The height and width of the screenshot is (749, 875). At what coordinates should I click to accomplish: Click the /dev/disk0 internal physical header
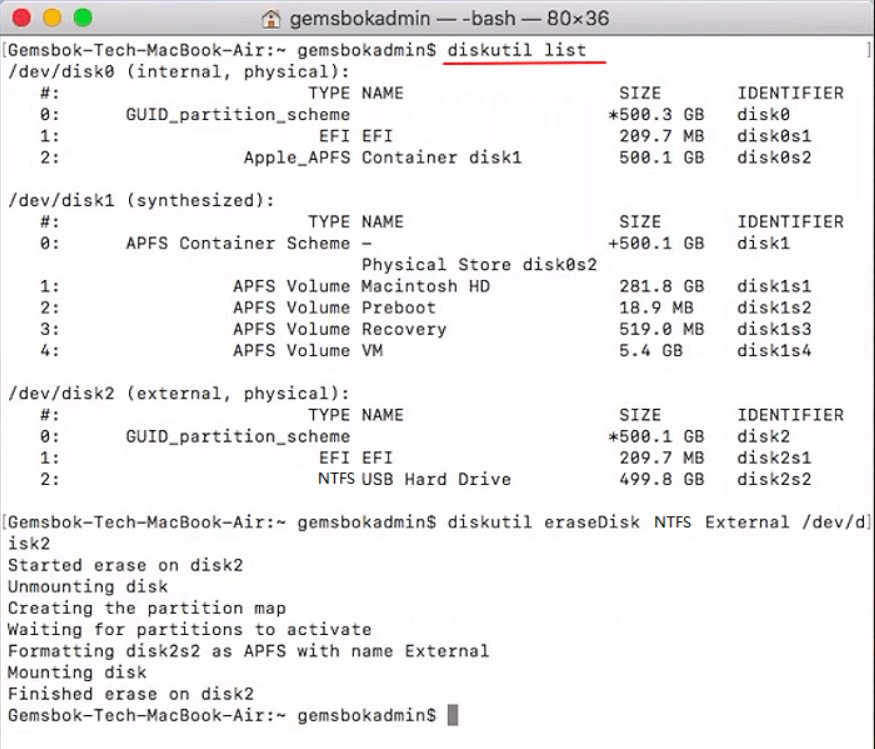pos(179,71)
